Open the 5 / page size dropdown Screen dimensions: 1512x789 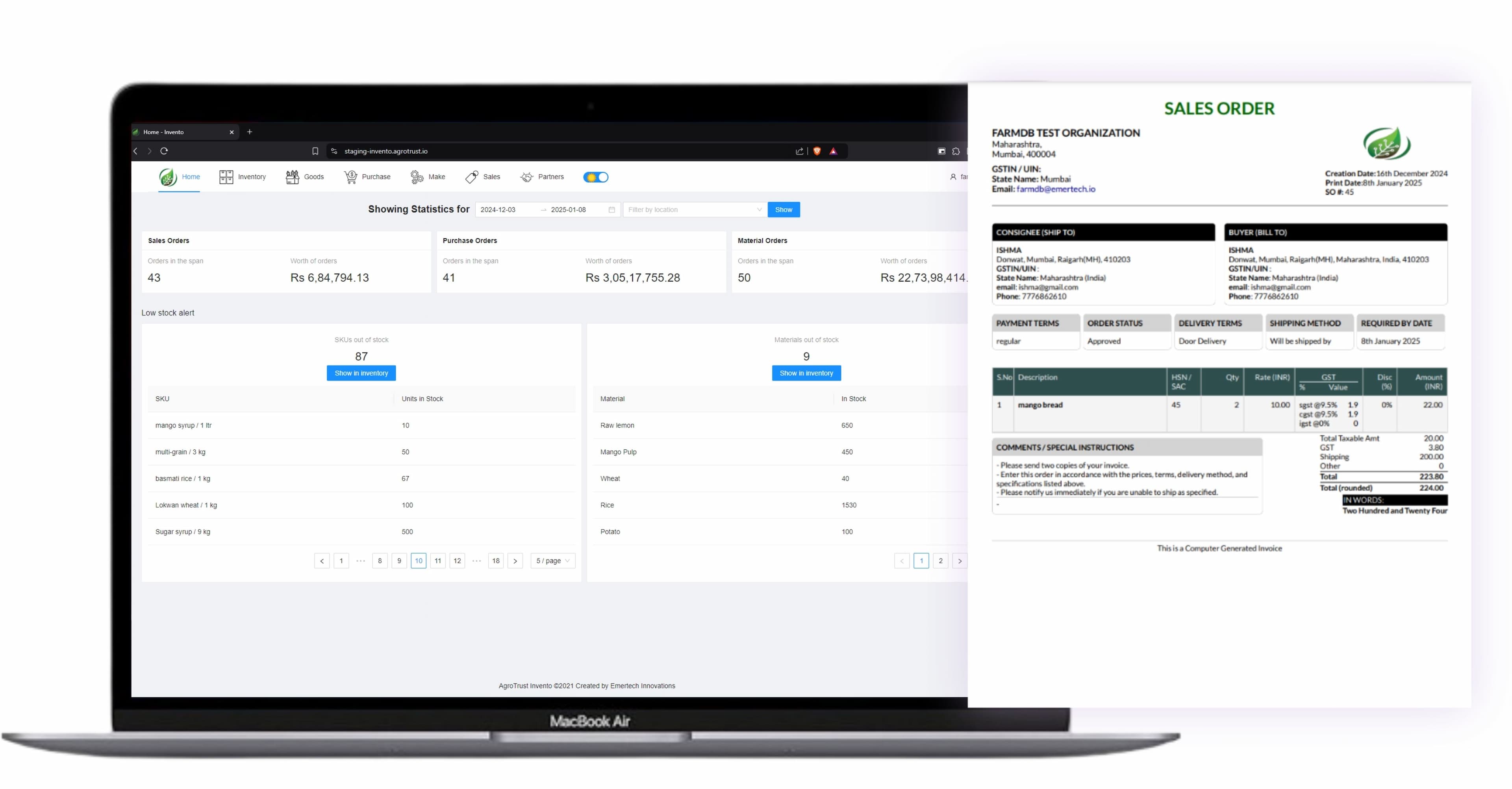pyautogui.click(x=552, y=561)
